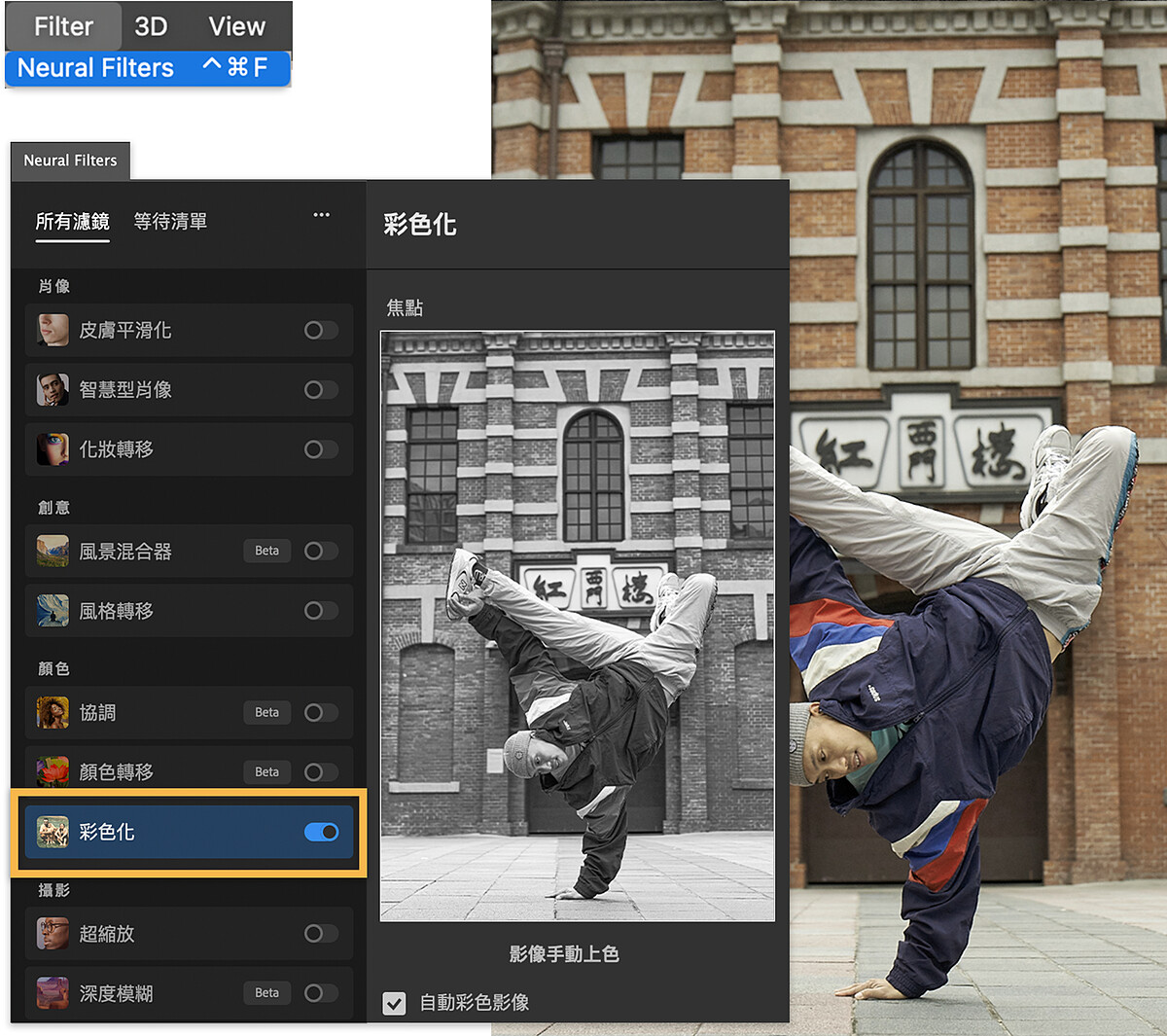The image size is (1167, 1036).
Task: Uncheck the 自動彩色影像 checkbox
Action: pyautogui.click(x=394, y=1002)
